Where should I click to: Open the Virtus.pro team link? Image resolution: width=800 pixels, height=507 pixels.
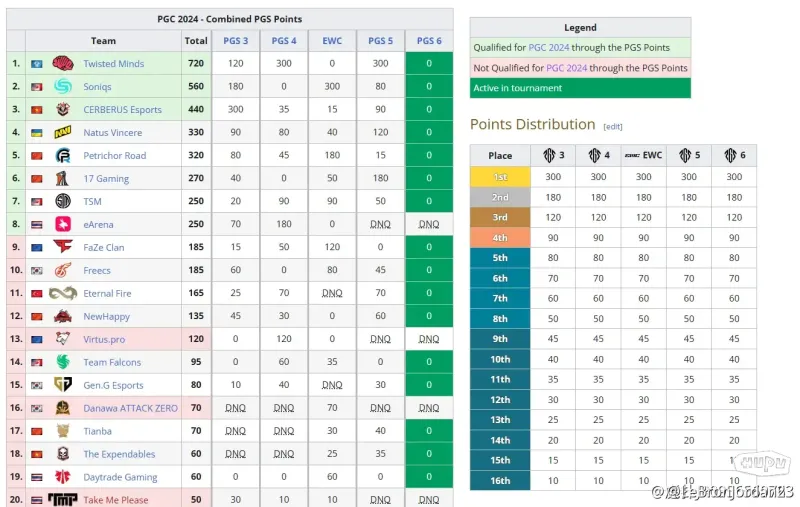click(x=104, y=339)
